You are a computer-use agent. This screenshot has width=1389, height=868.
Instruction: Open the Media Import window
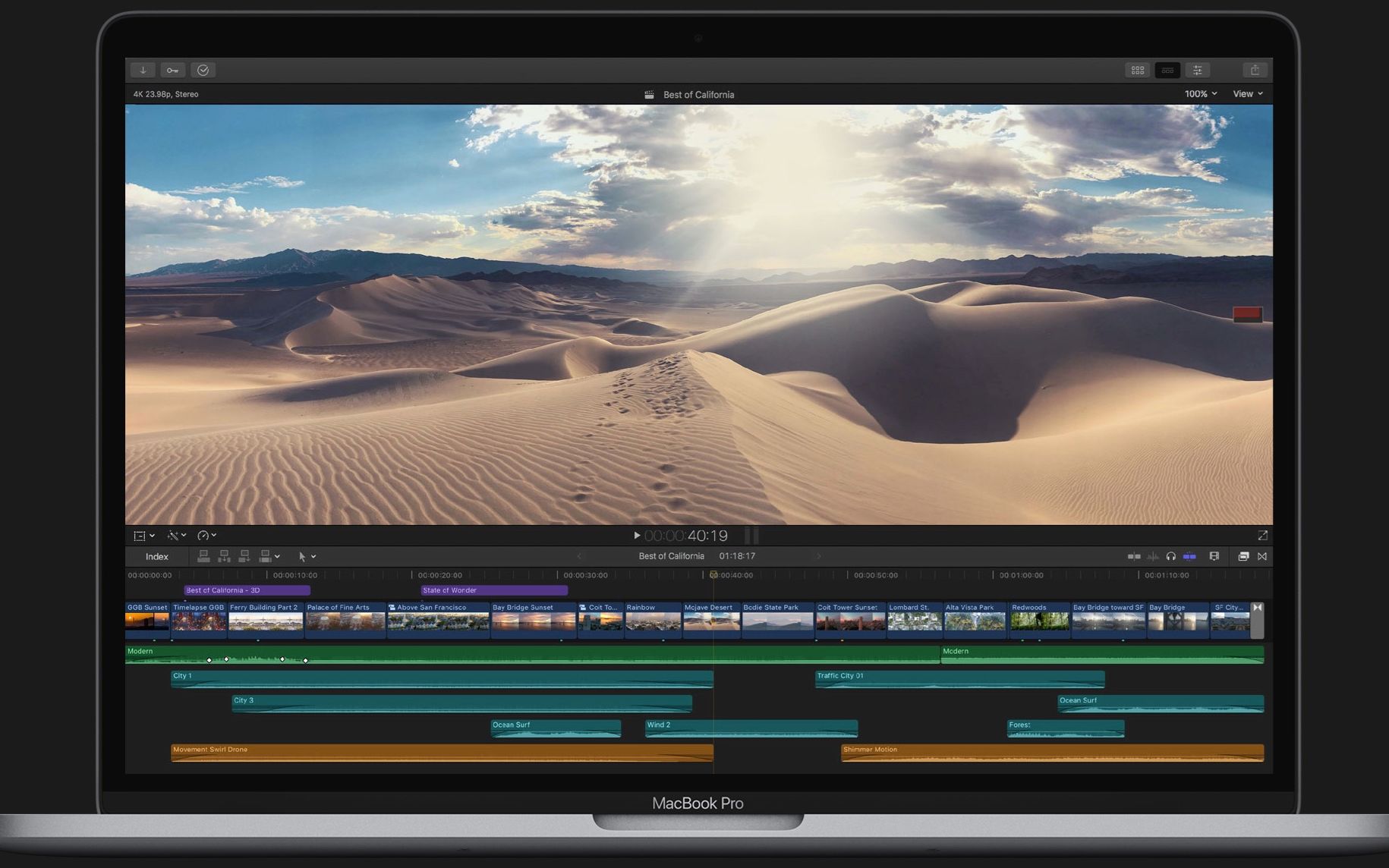(x=143, y=70)
